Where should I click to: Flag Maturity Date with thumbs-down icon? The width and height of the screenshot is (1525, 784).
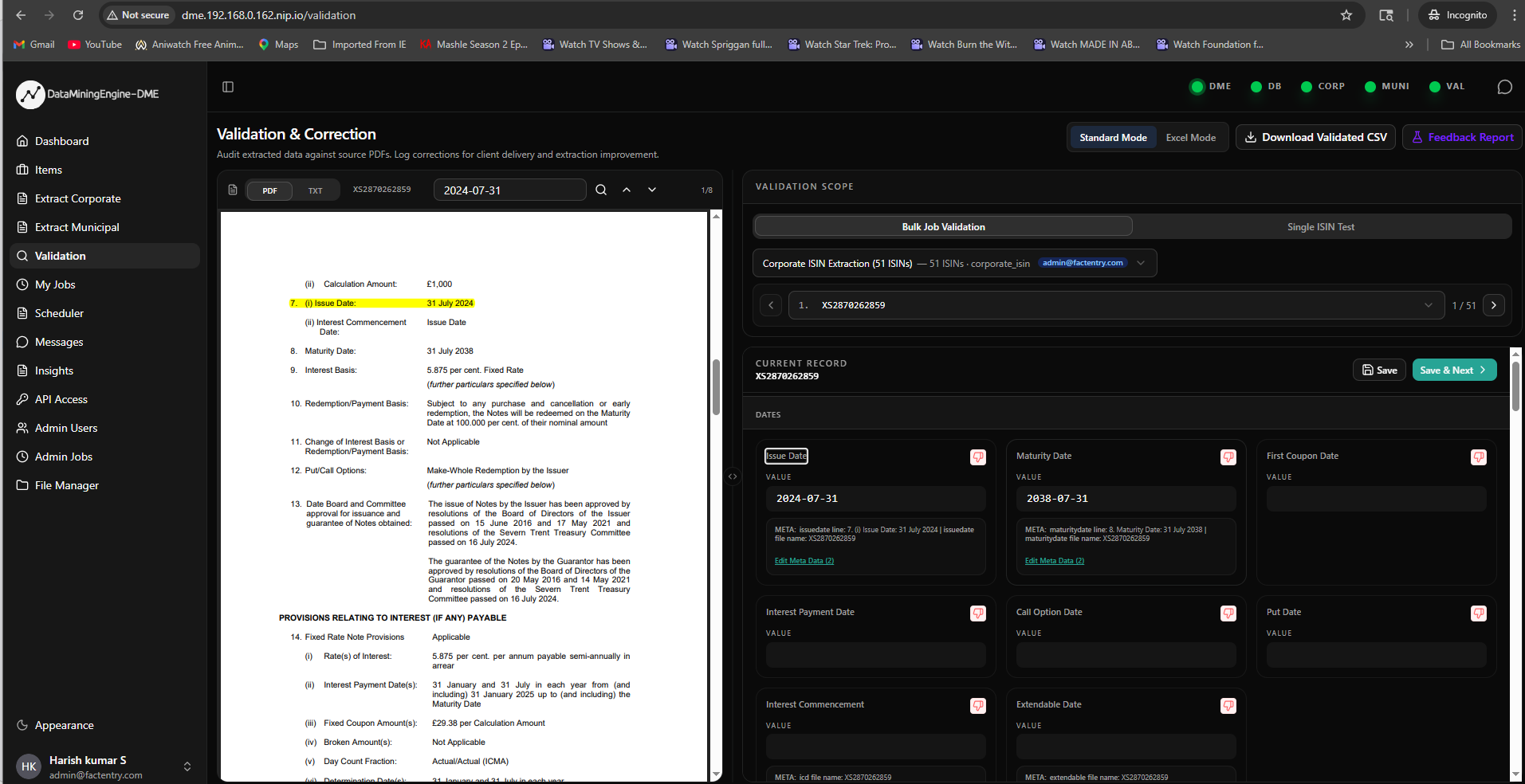coord(1228,457)
